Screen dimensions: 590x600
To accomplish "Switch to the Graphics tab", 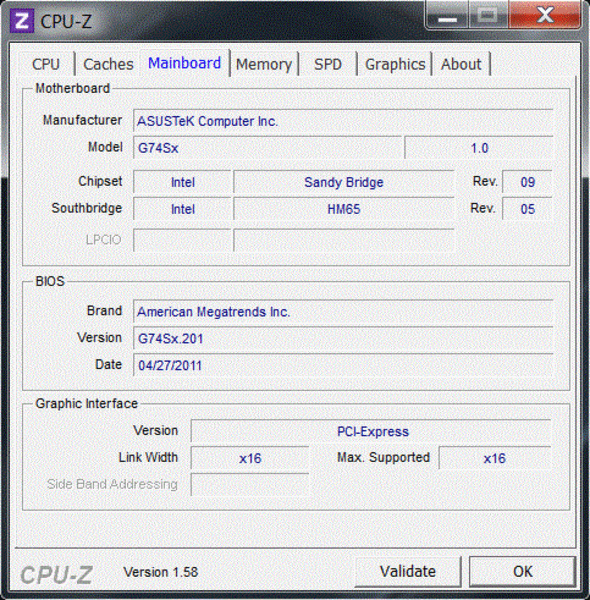I will pos(395,64).
